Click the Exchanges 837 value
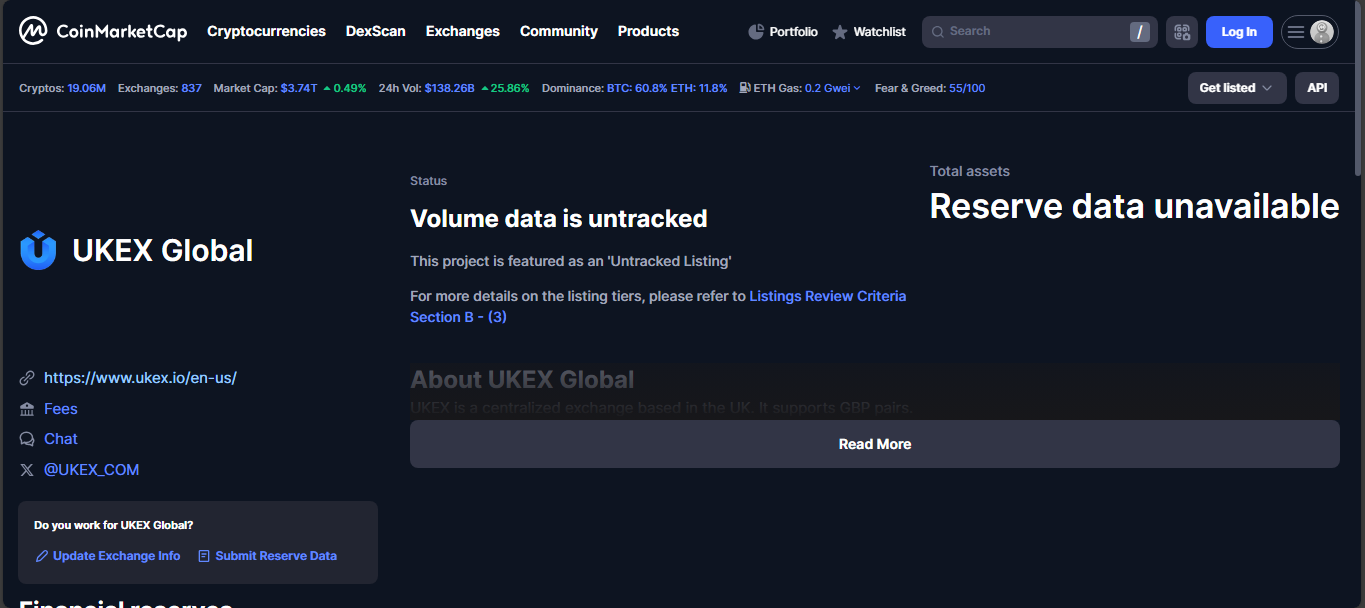Viewport: 1365px width, 608px height. pos(192,88)
